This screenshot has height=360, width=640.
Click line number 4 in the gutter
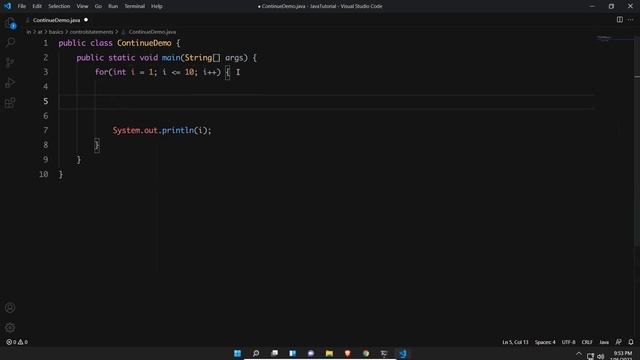point(45,87)
